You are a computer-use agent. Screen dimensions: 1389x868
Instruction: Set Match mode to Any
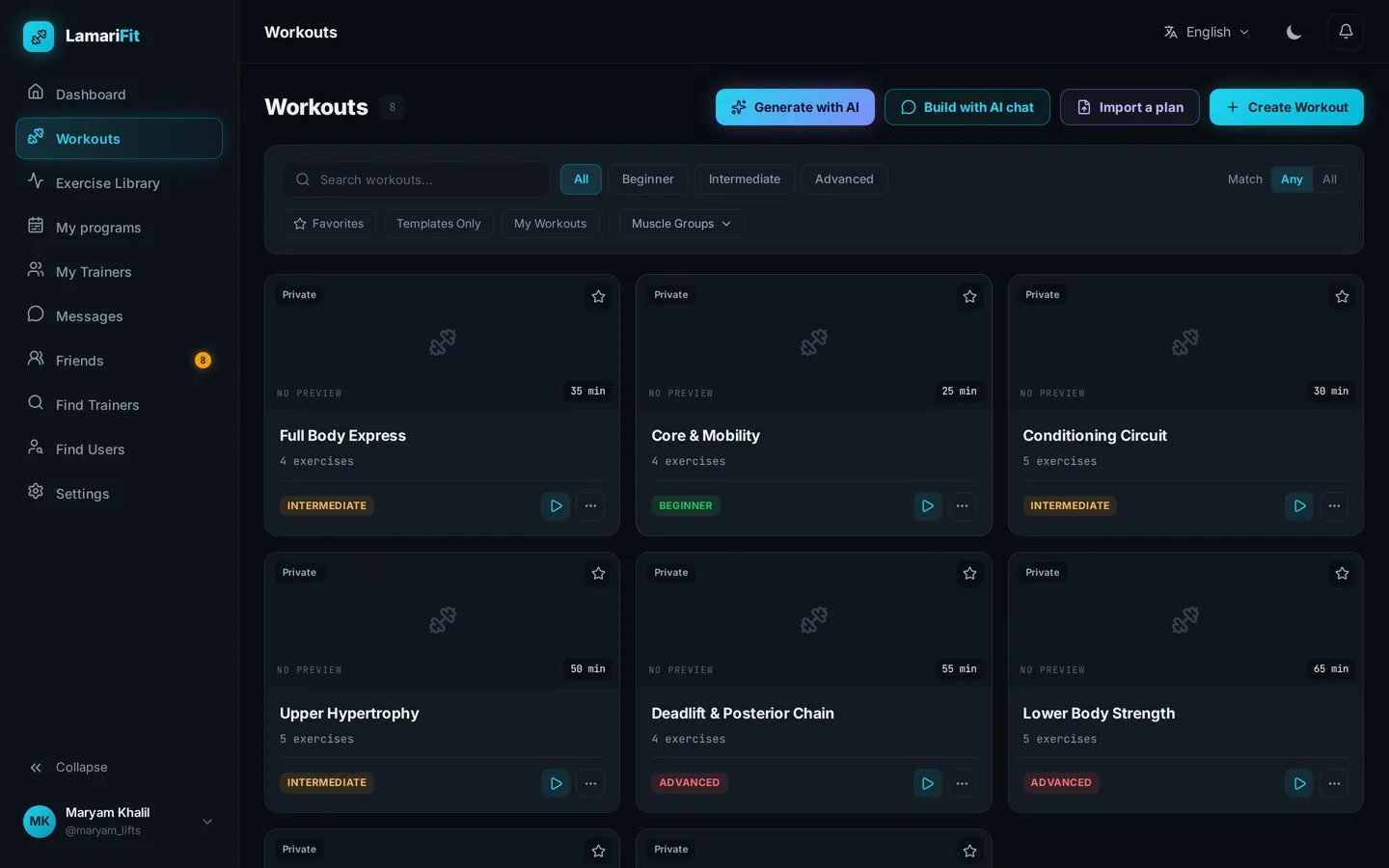pos(1292,179)
